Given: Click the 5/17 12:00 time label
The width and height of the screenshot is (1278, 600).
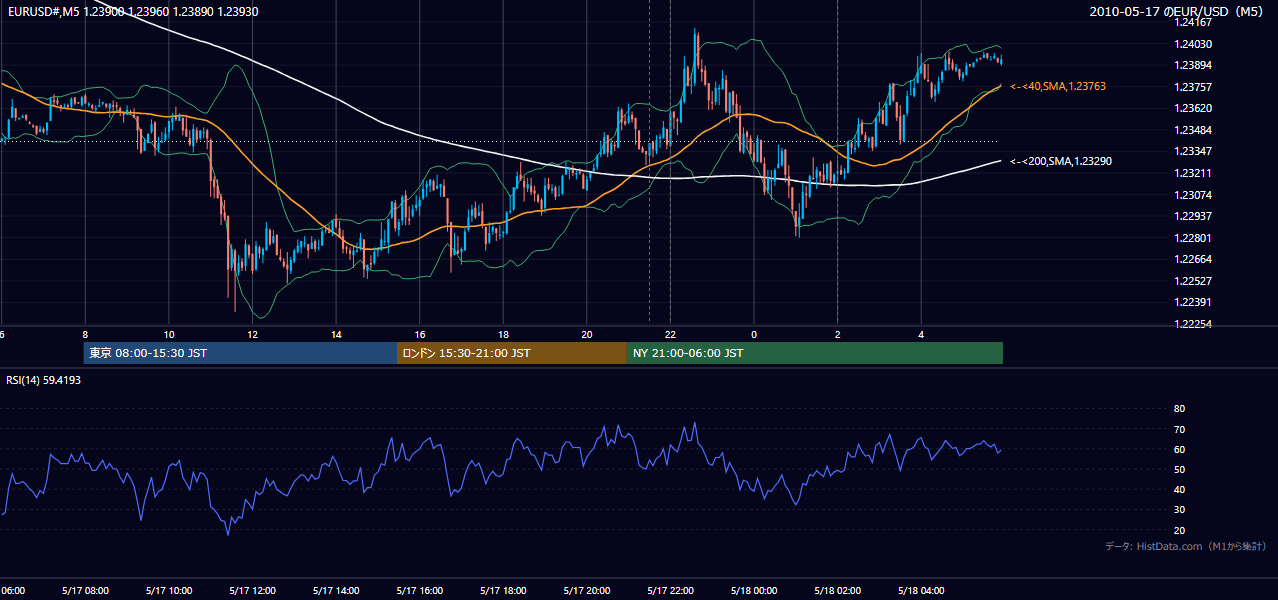Looking at the screenshot, I should (252, 590).
